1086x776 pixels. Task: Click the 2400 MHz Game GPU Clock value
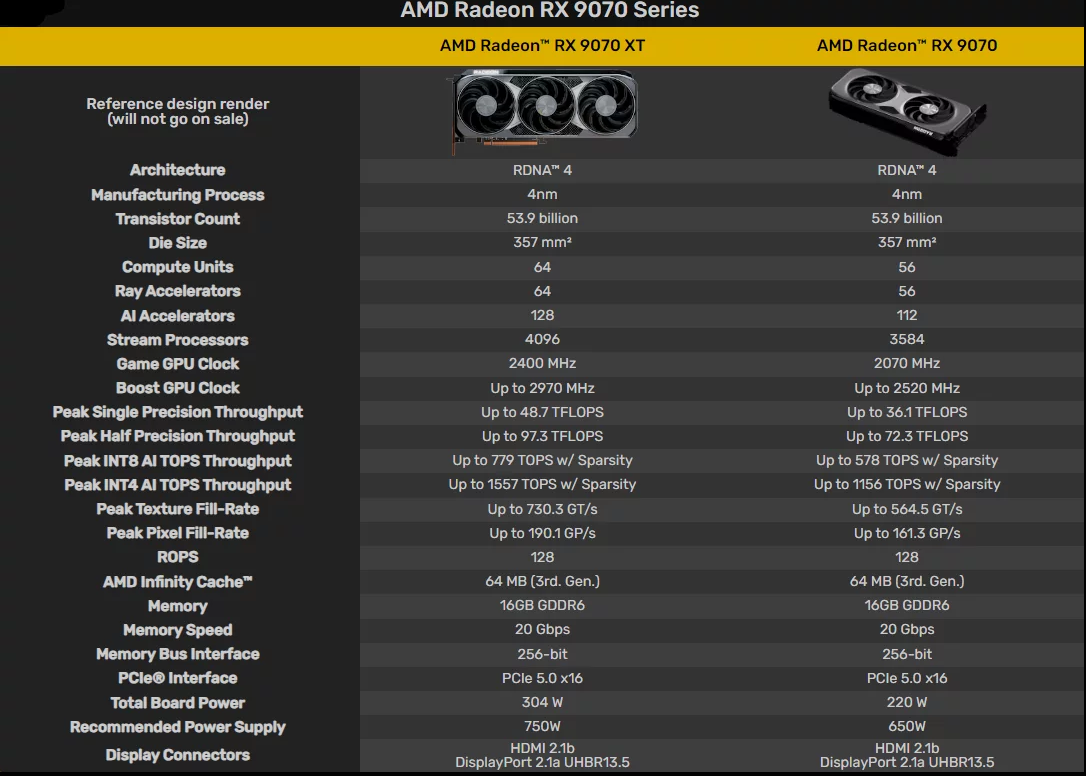(542, 363)
